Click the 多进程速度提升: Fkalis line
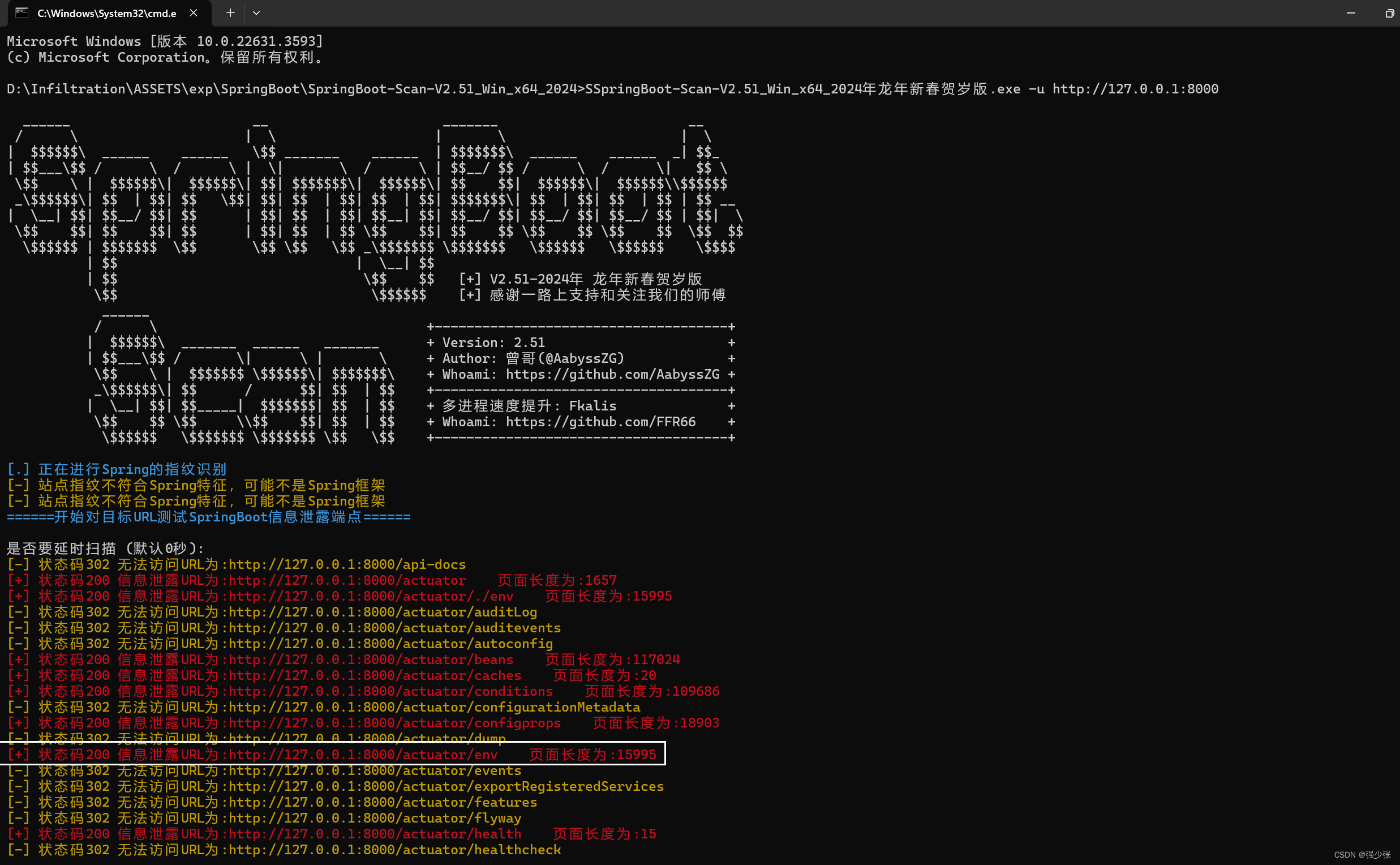 tap(529, 406)
